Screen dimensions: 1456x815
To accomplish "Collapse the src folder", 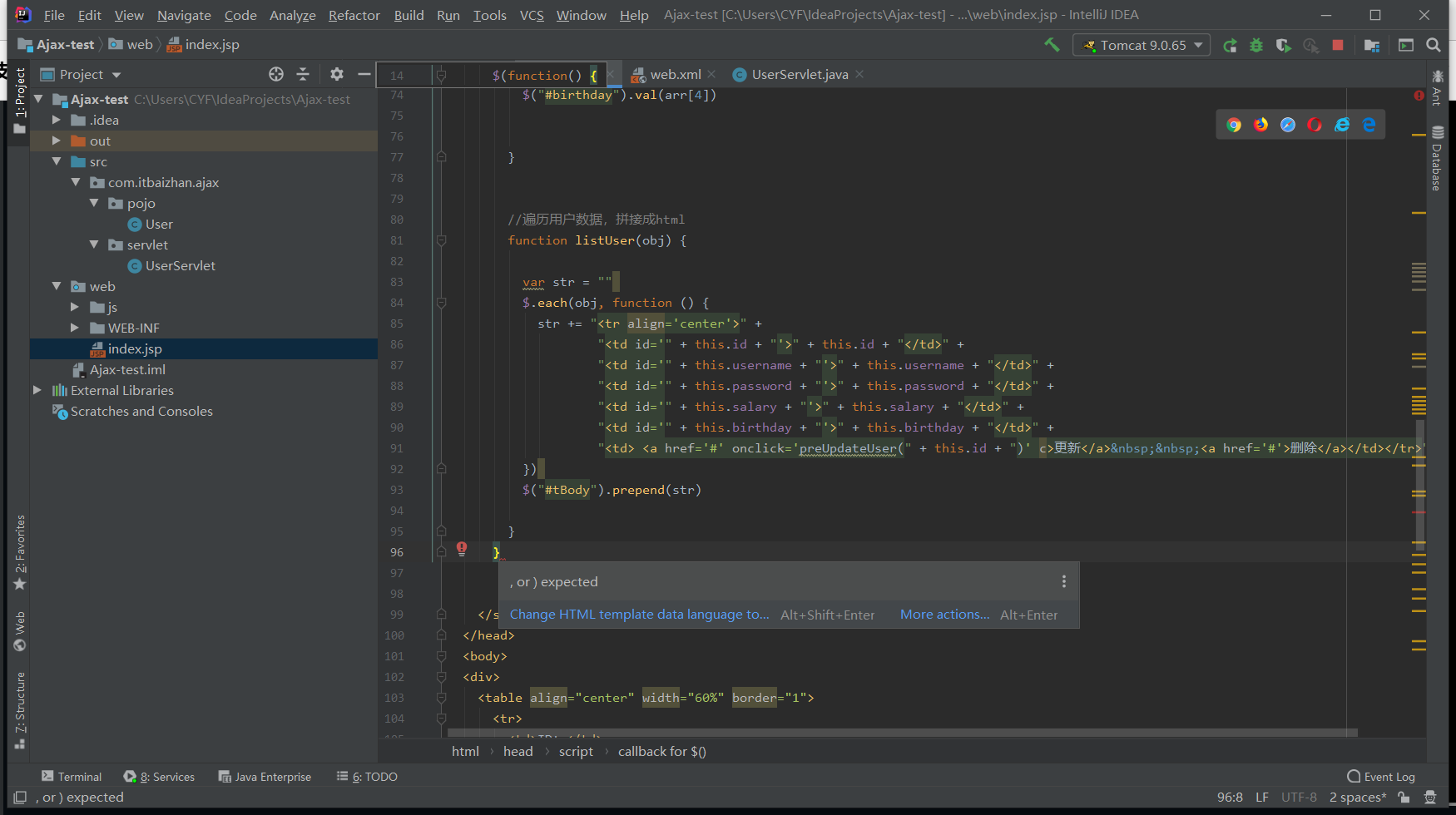I will click(57, 161).
